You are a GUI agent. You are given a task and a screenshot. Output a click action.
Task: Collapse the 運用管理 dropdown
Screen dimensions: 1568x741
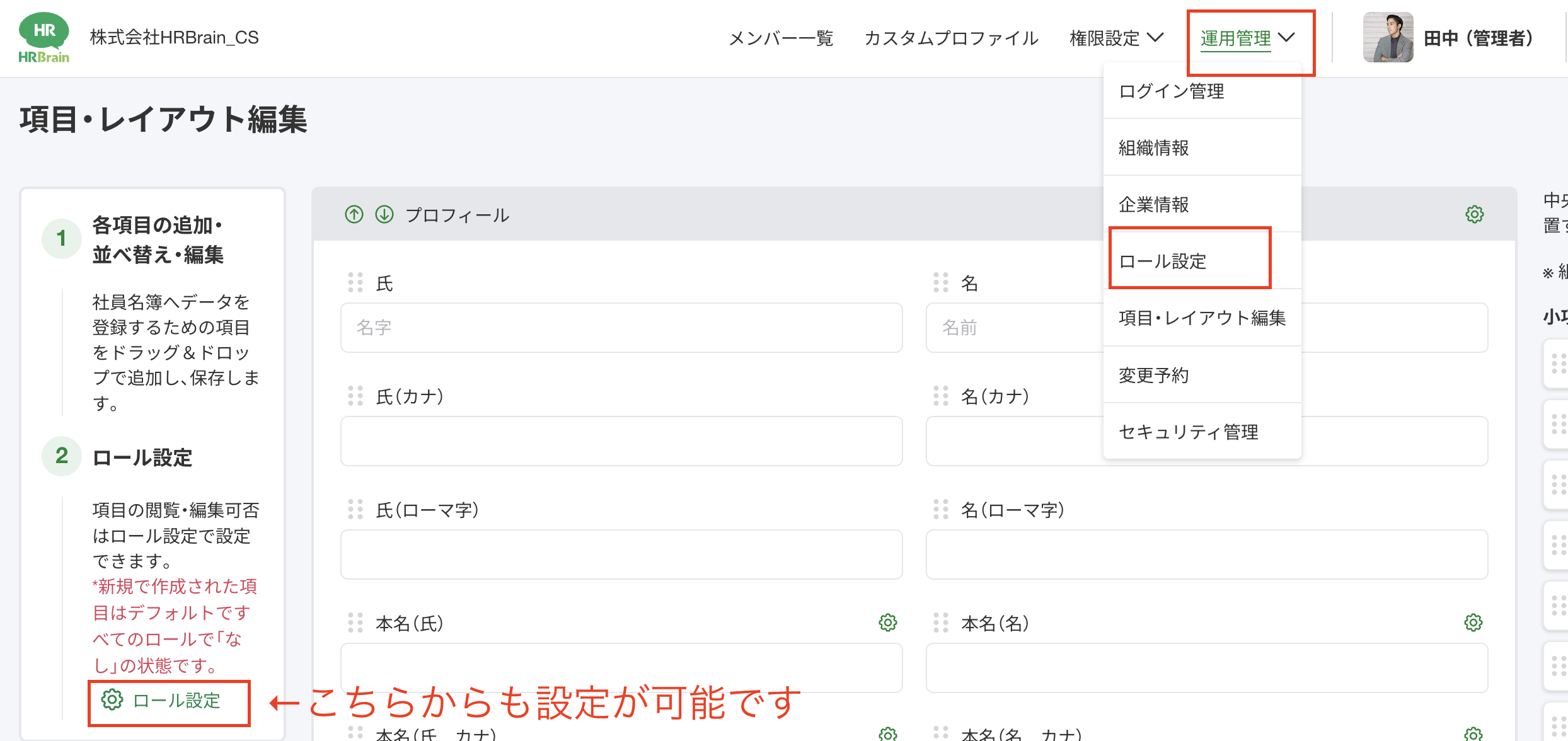[x=1236, y=38]
